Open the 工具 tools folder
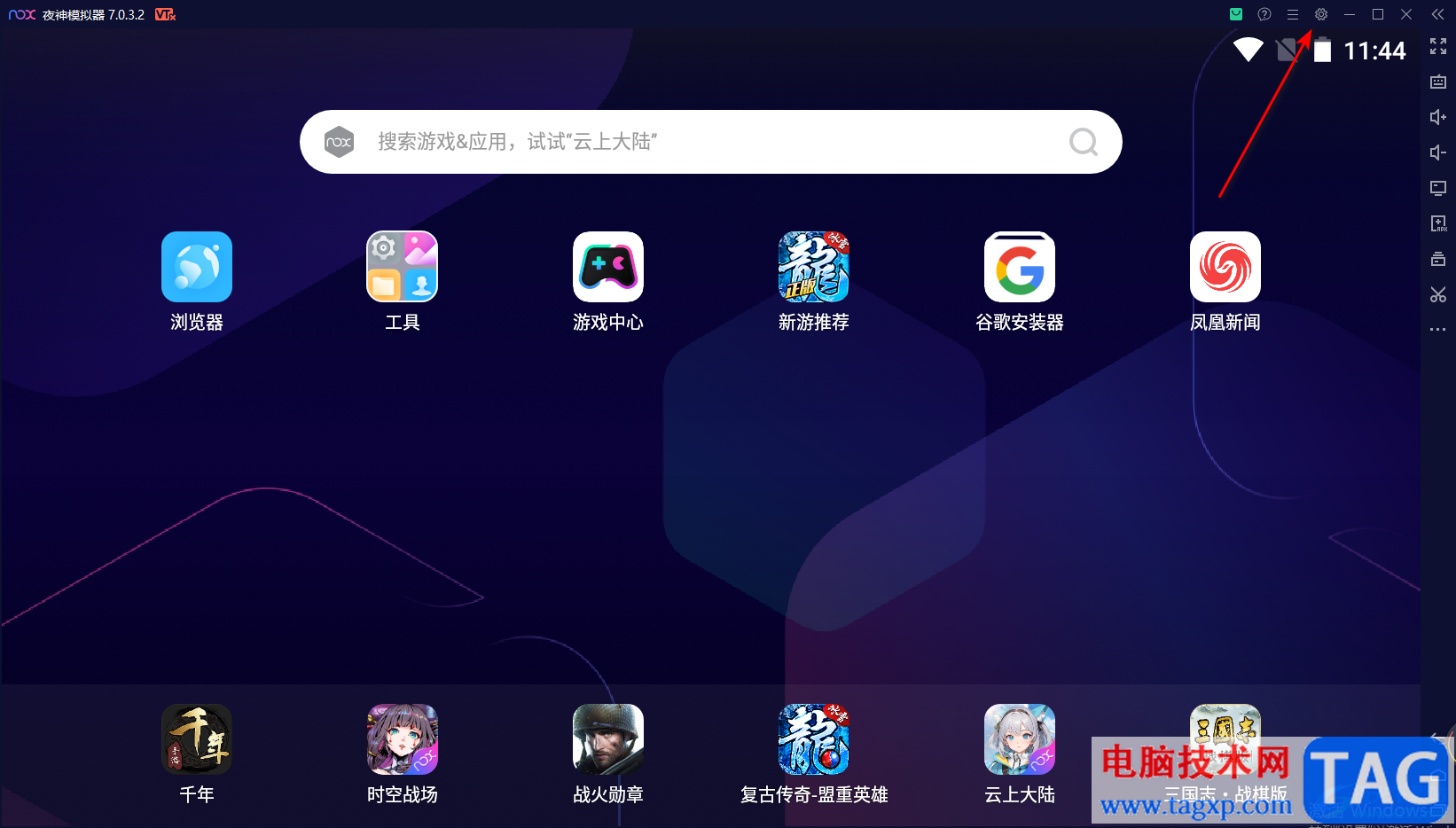 tap(403, 282)
